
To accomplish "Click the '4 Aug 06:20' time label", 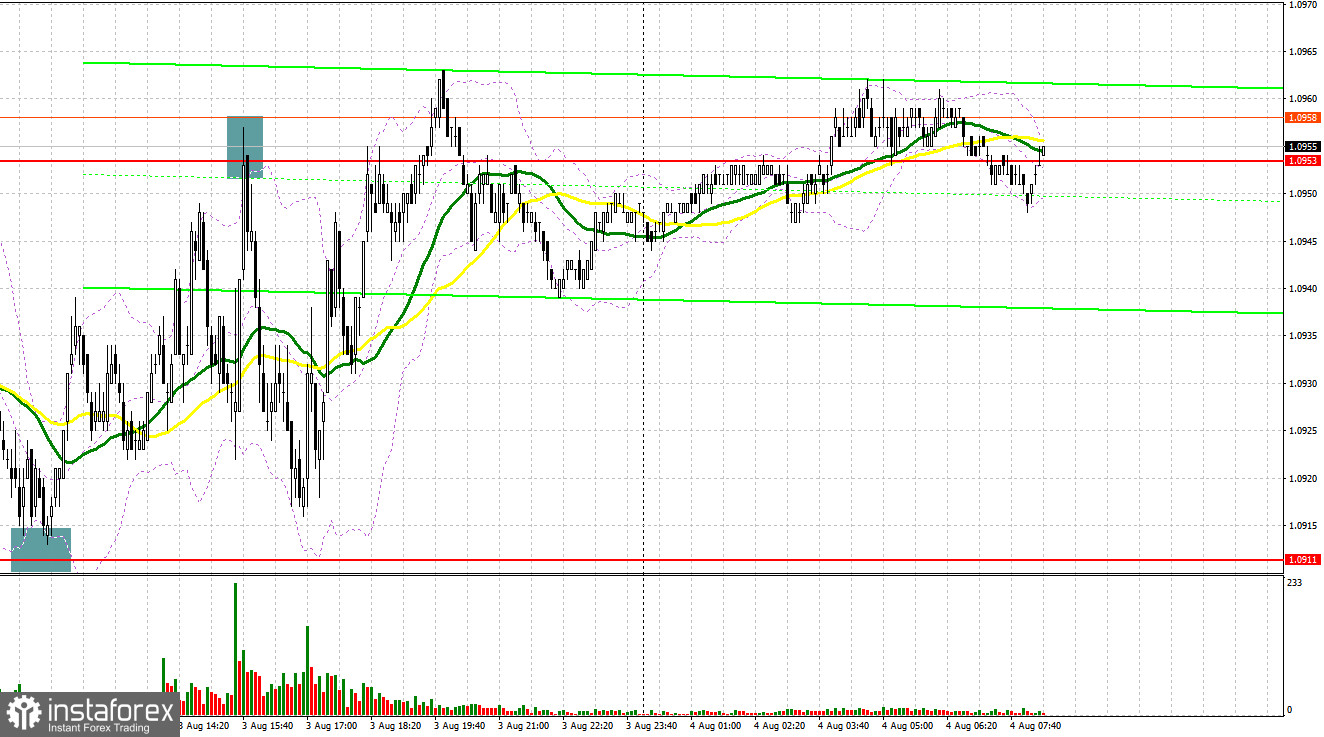I will tap(972, 724).
